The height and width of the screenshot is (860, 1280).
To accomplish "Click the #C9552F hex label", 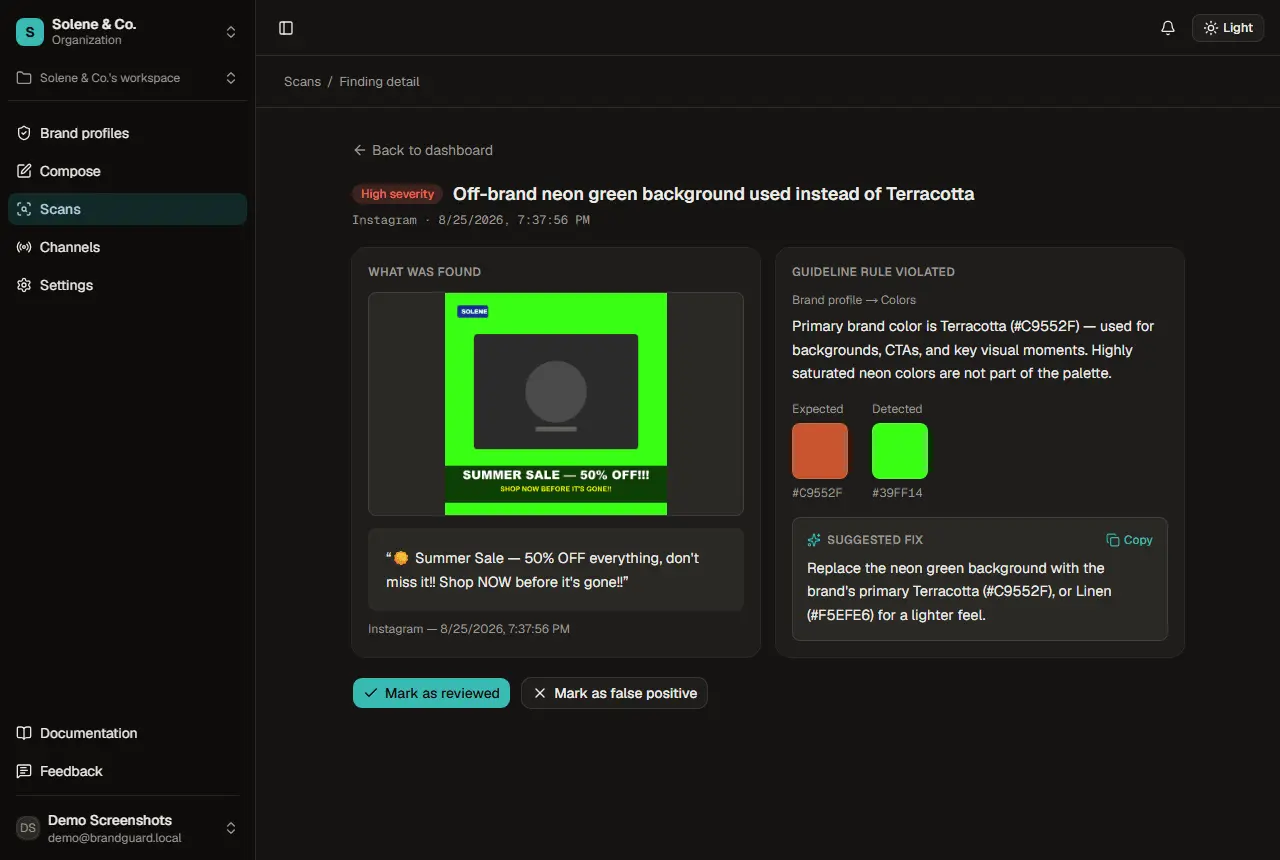I will 817,493.
